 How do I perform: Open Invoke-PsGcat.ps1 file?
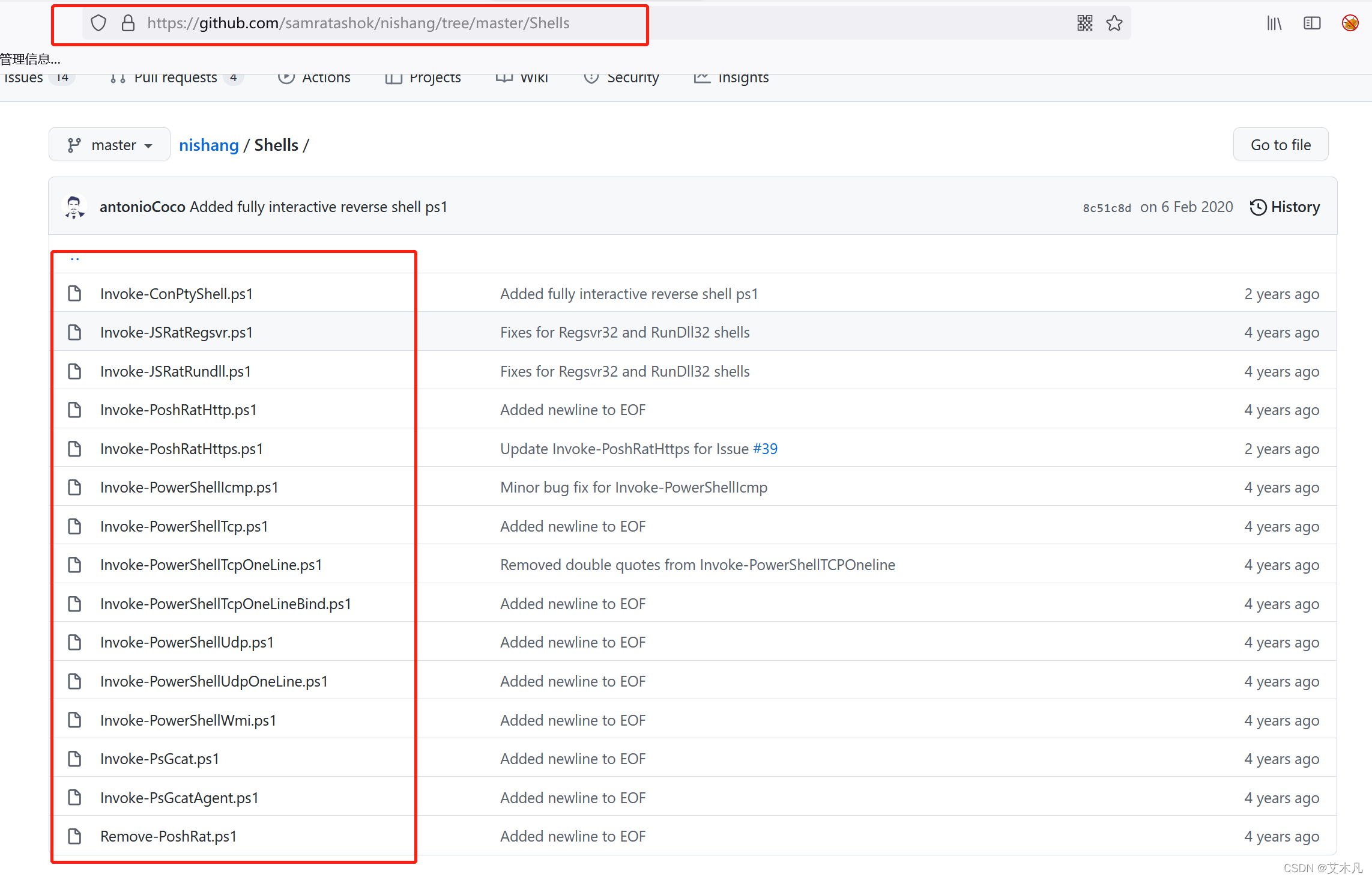[x=160, y=759]
